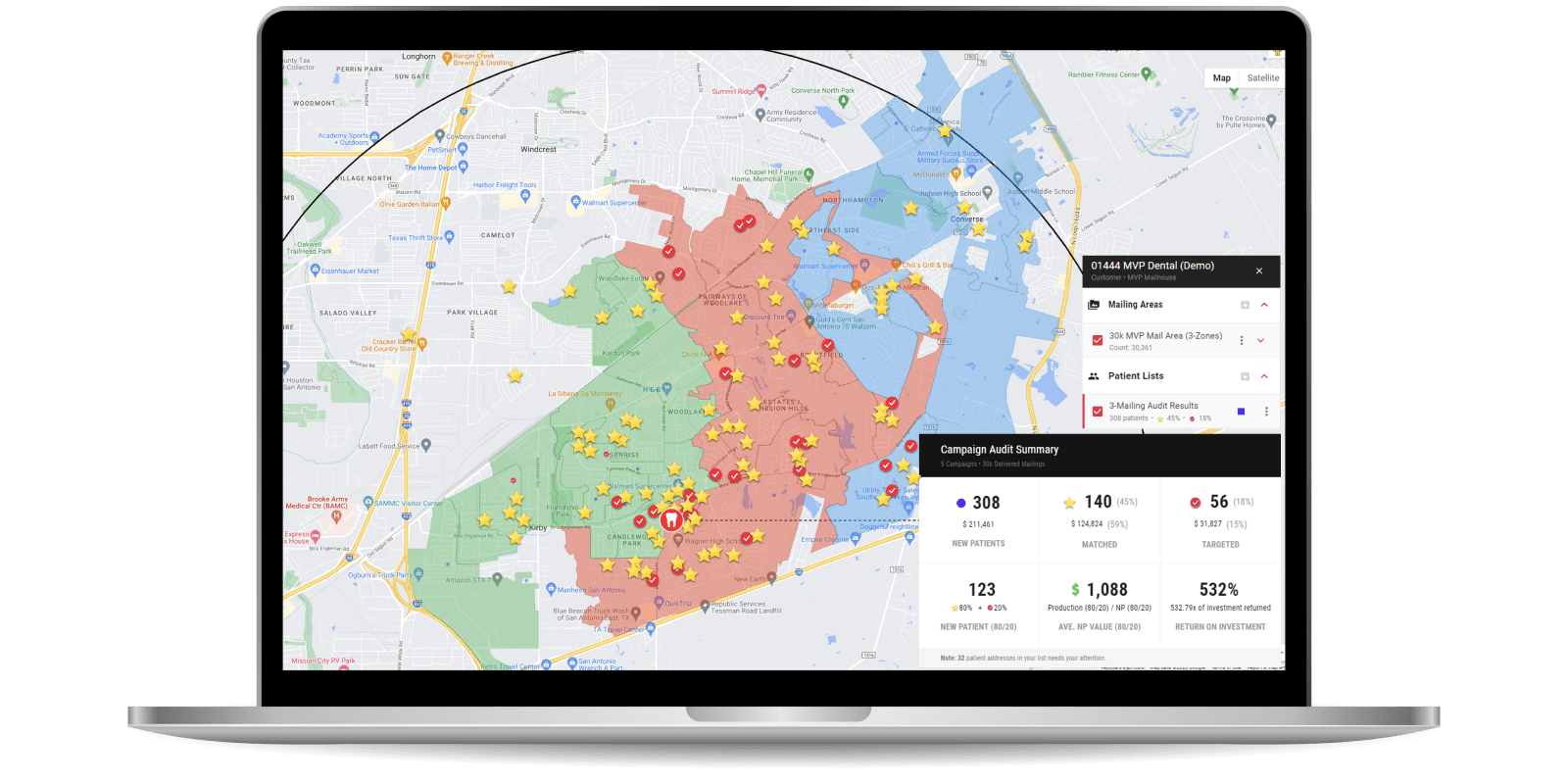Close the MVP Dental customer panel
This screenshot has width=1568, height=784.
point(1259,271)
